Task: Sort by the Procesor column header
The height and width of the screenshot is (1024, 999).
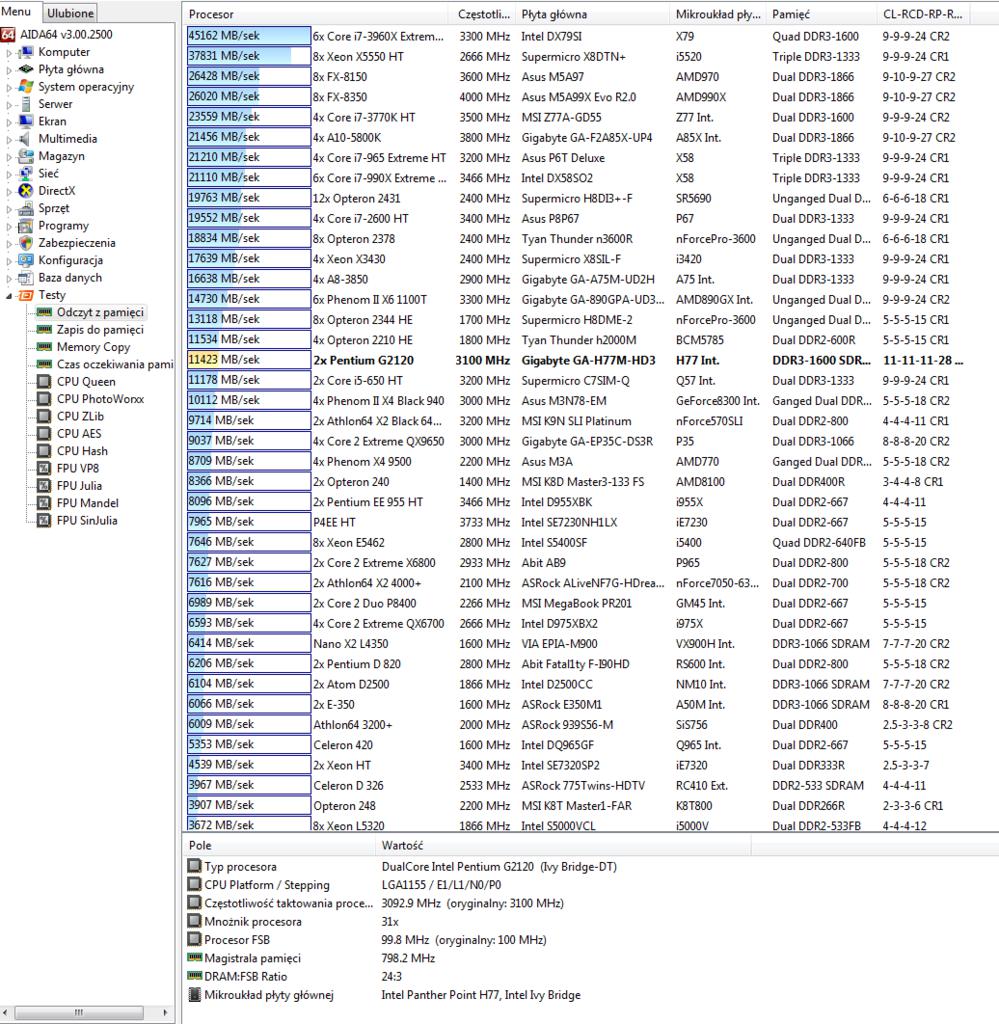Action: tap(317, 14)
